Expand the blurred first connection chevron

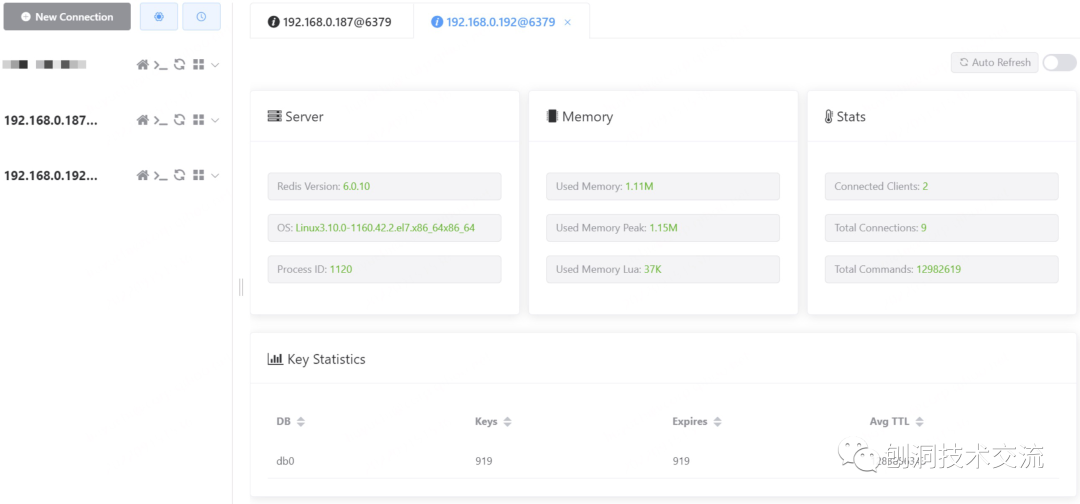[215, 65]
